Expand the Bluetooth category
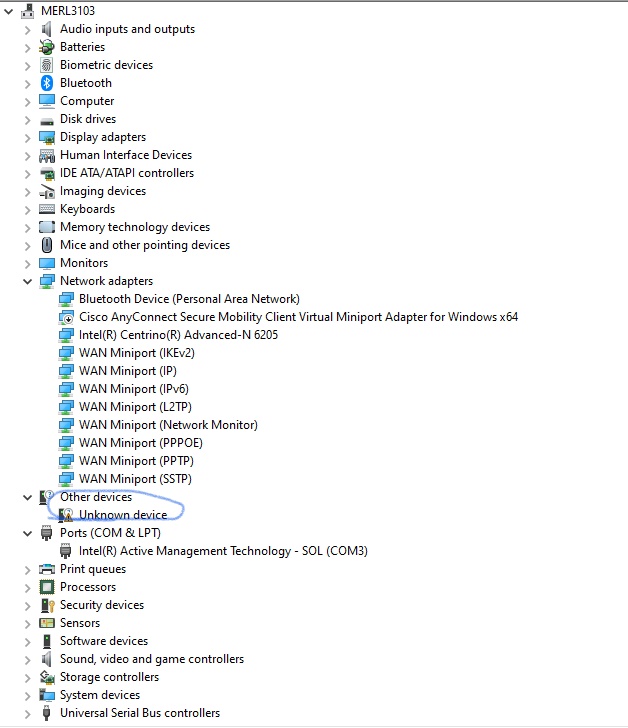The image size is (628, 728). 27,84
